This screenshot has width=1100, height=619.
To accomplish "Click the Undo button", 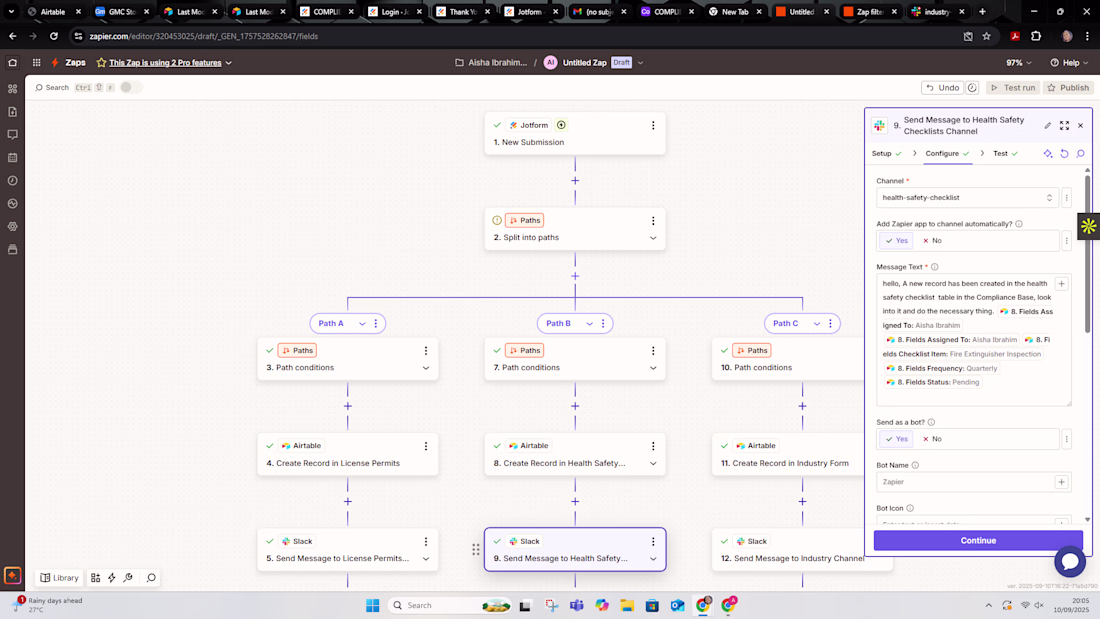I will coord(942,88).
